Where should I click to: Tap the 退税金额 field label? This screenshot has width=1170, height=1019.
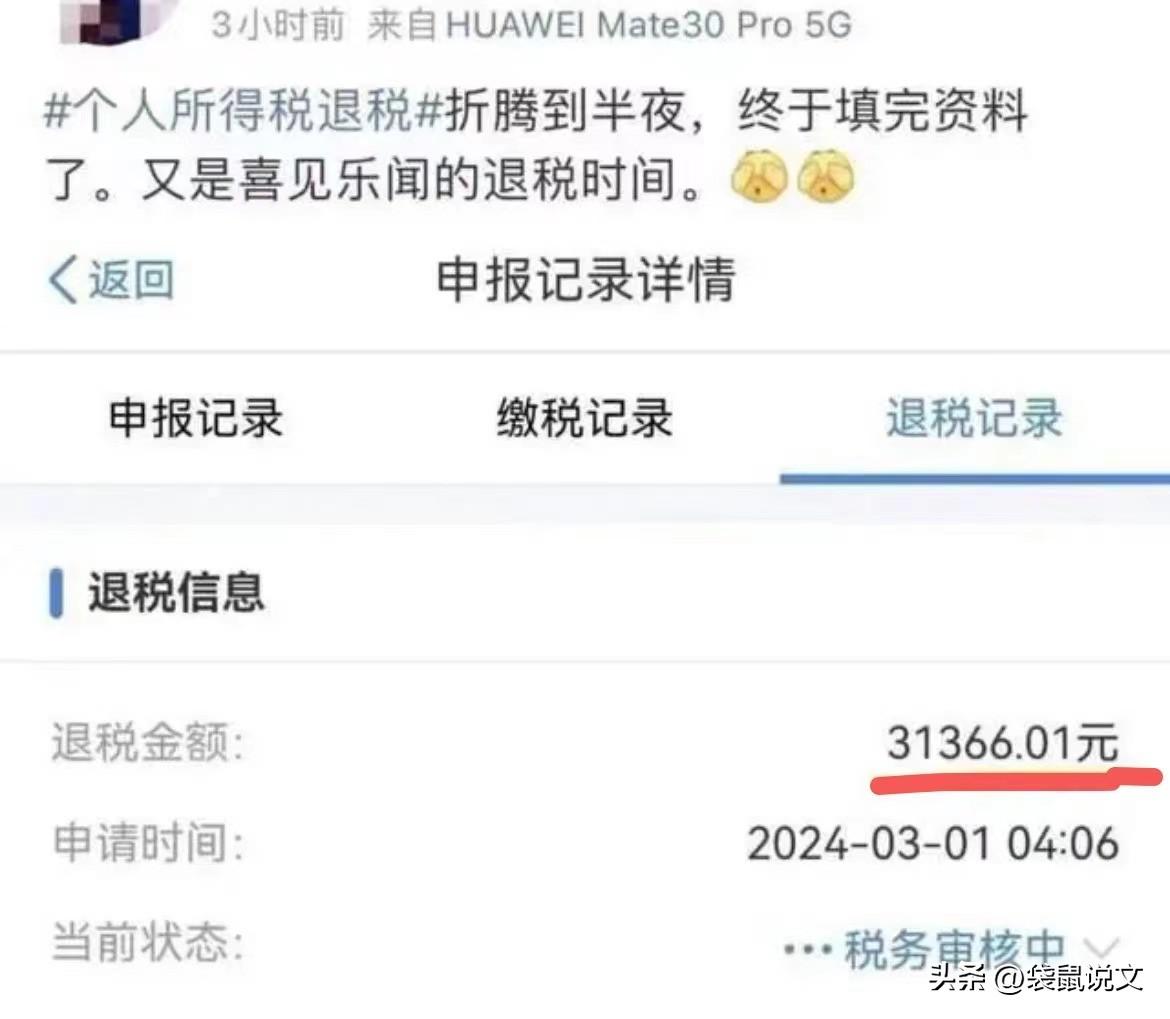[148, 743]
